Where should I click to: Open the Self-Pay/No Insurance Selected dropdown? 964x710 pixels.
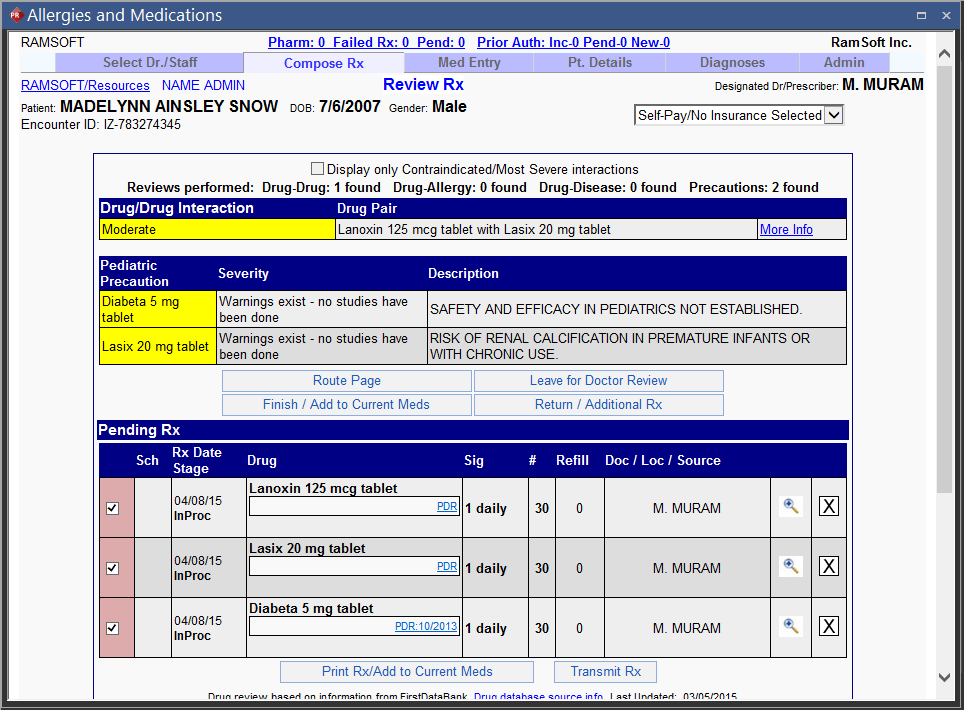tap(739, 115)
